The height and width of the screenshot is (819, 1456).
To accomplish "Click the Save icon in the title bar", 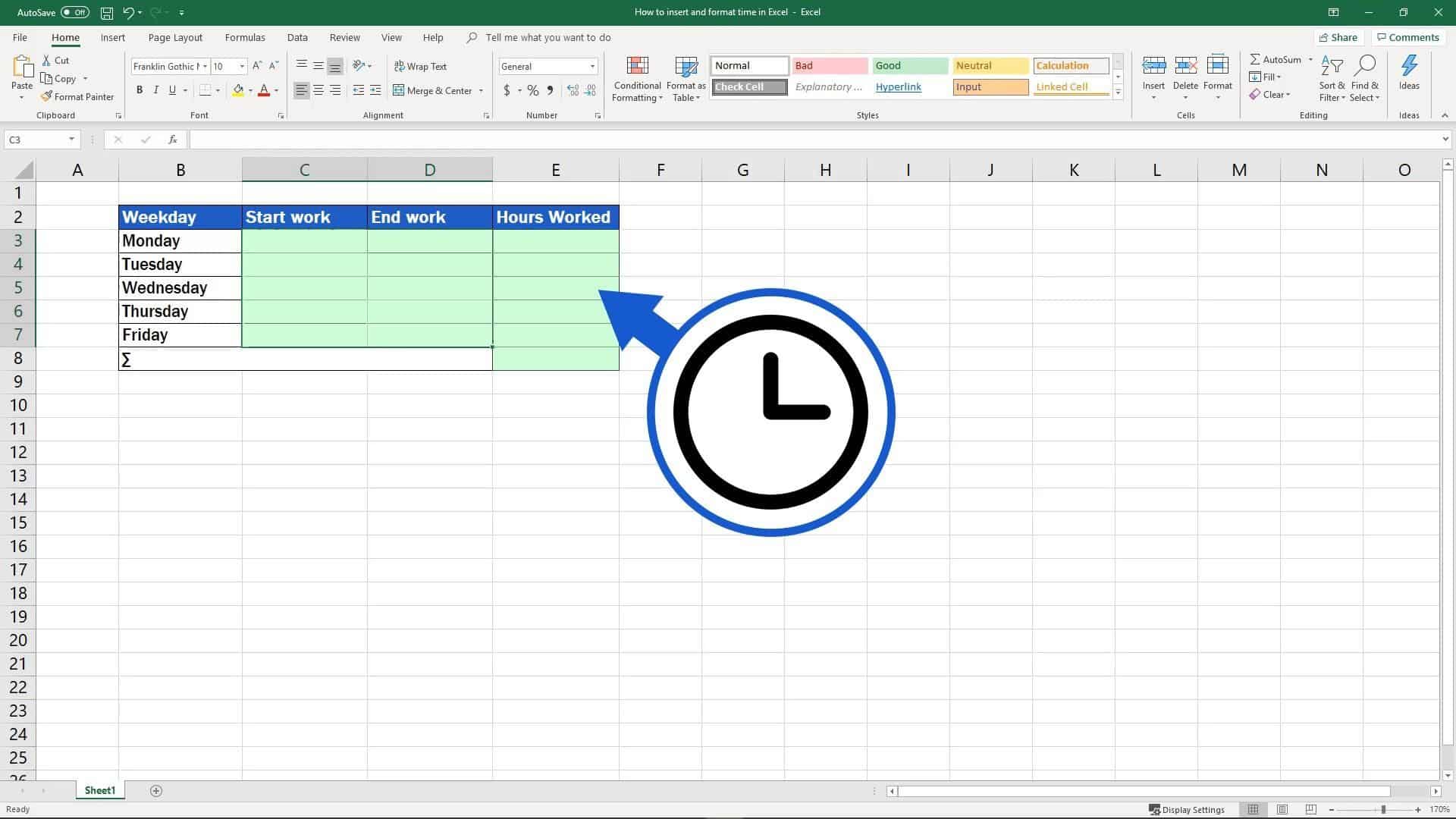I will (x=107, y=13).
